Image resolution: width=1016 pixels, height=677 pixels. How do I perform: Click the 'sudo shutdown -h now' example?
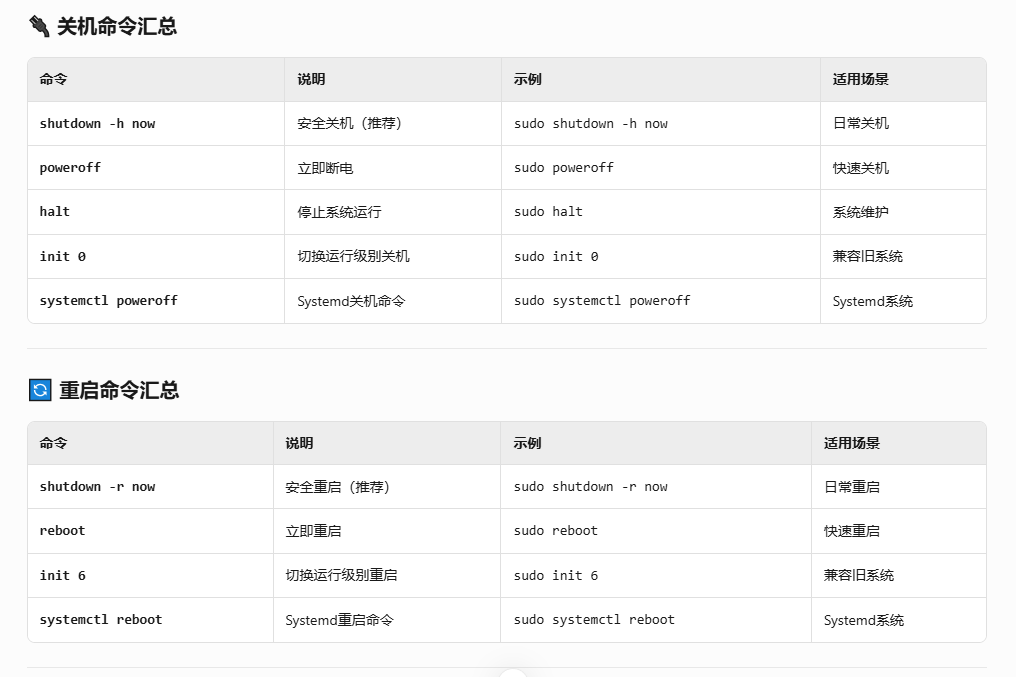pos(591,123)
